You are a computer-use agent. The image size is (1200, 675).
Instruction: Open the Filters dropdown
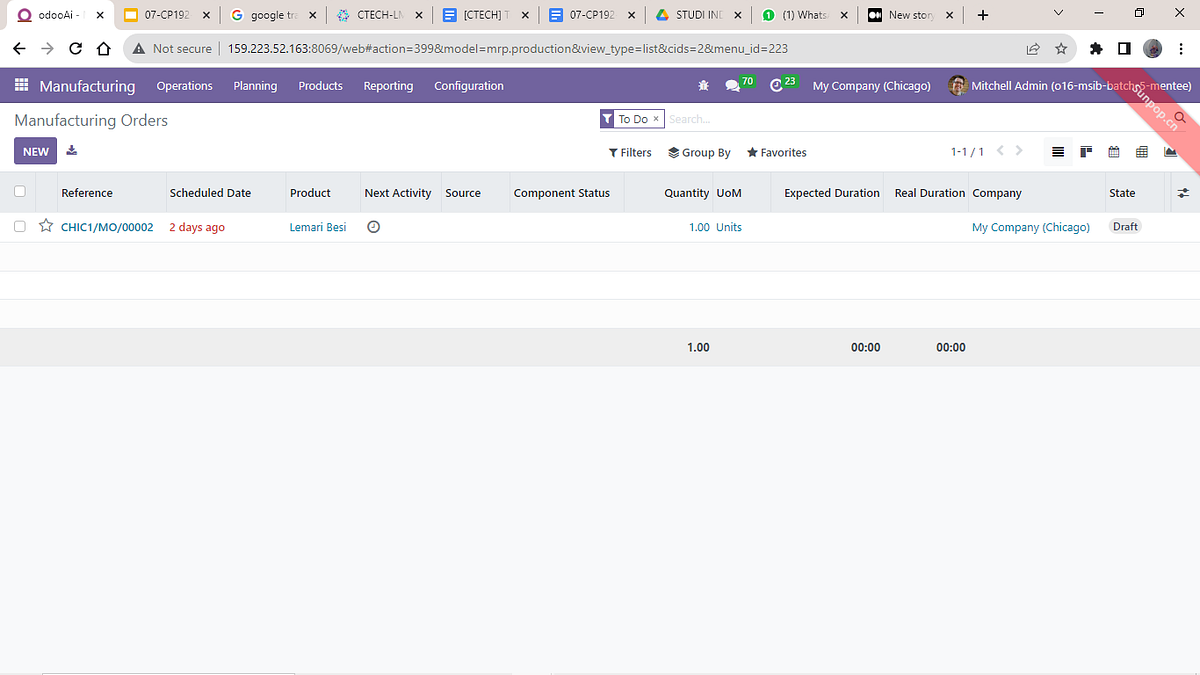[x=630, y=153]
